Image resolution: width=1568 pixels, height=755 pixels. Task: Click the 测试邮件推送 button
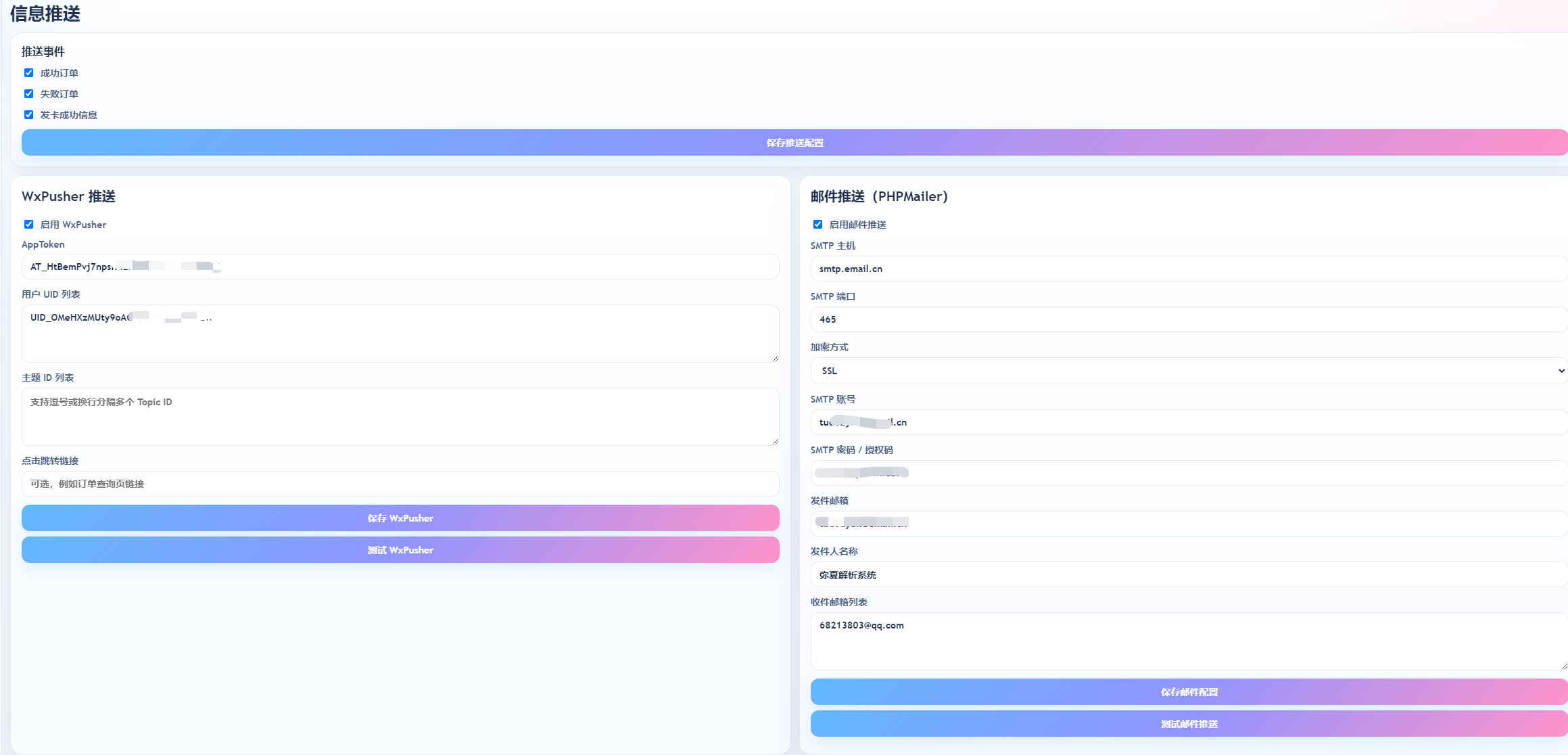1188,724
